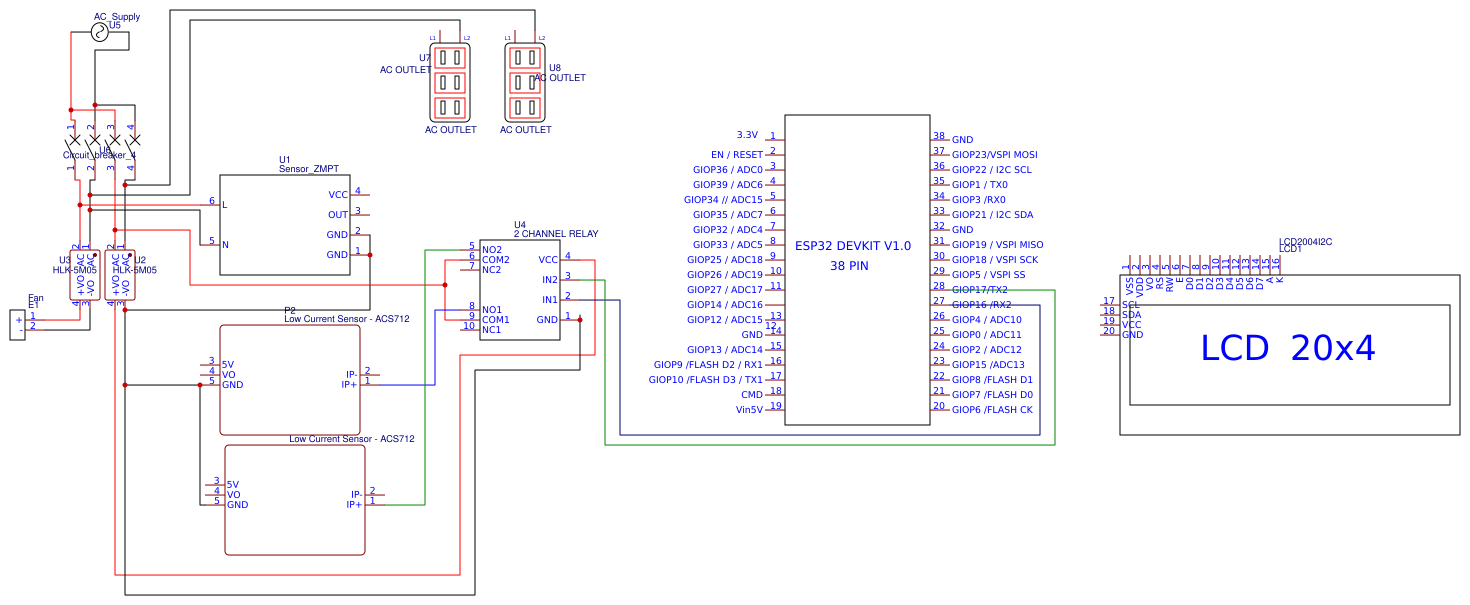Click the Vin5V pin on ESP32

coord(751,409)
